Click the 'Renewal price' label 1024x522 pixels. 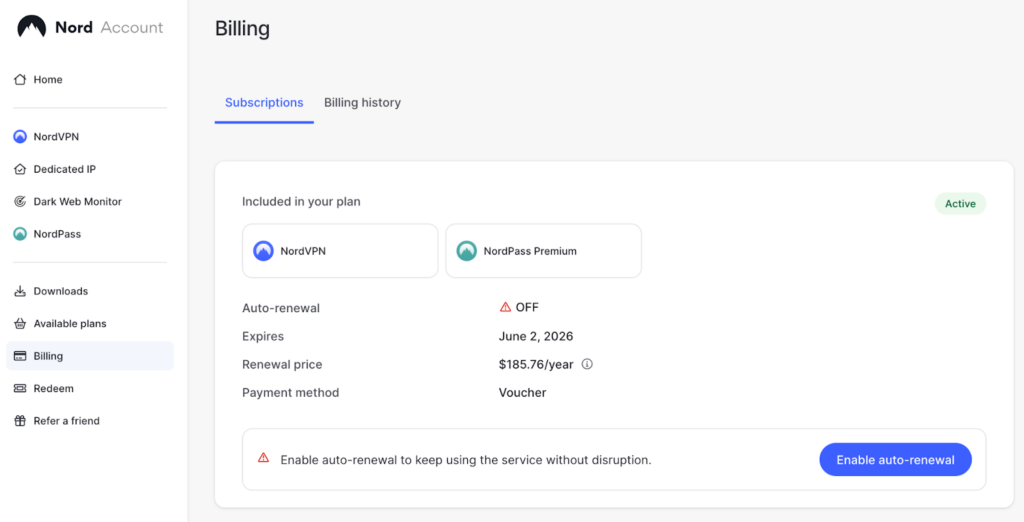(282, 365)
